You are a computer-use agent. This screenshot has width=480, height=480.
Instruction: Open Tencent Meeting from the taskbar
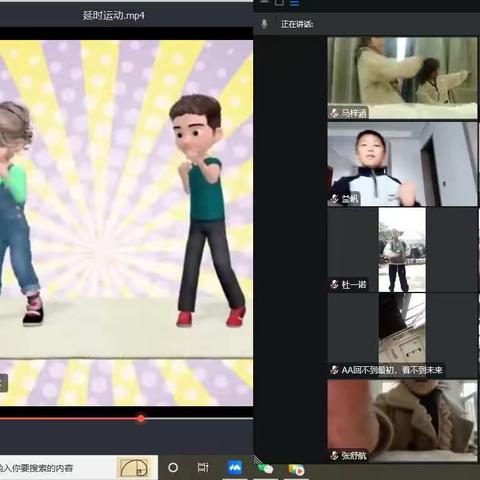point(235,468)
